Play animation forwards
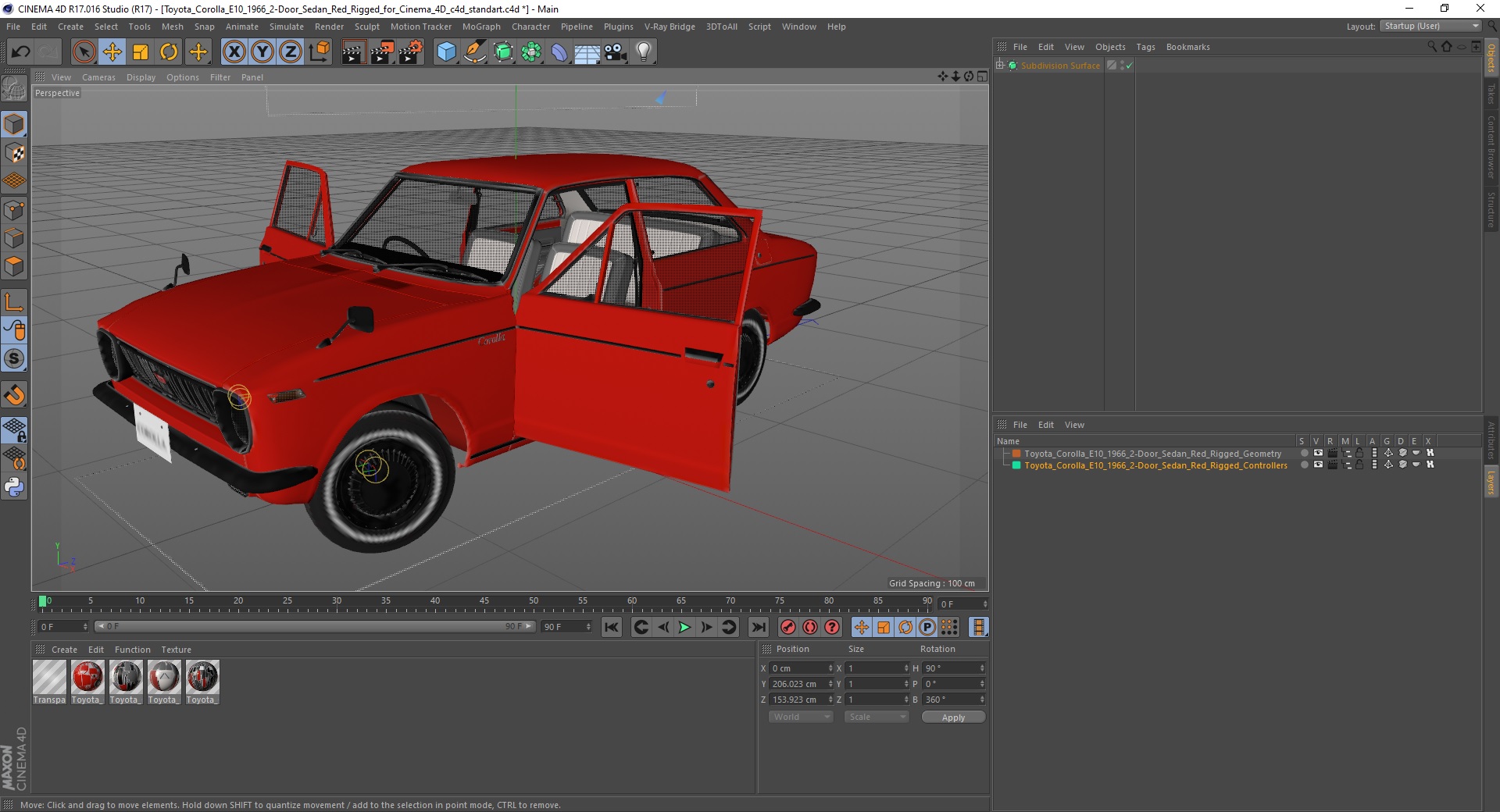The height and width of the screenshot is (812, 1500). (684, 627)
